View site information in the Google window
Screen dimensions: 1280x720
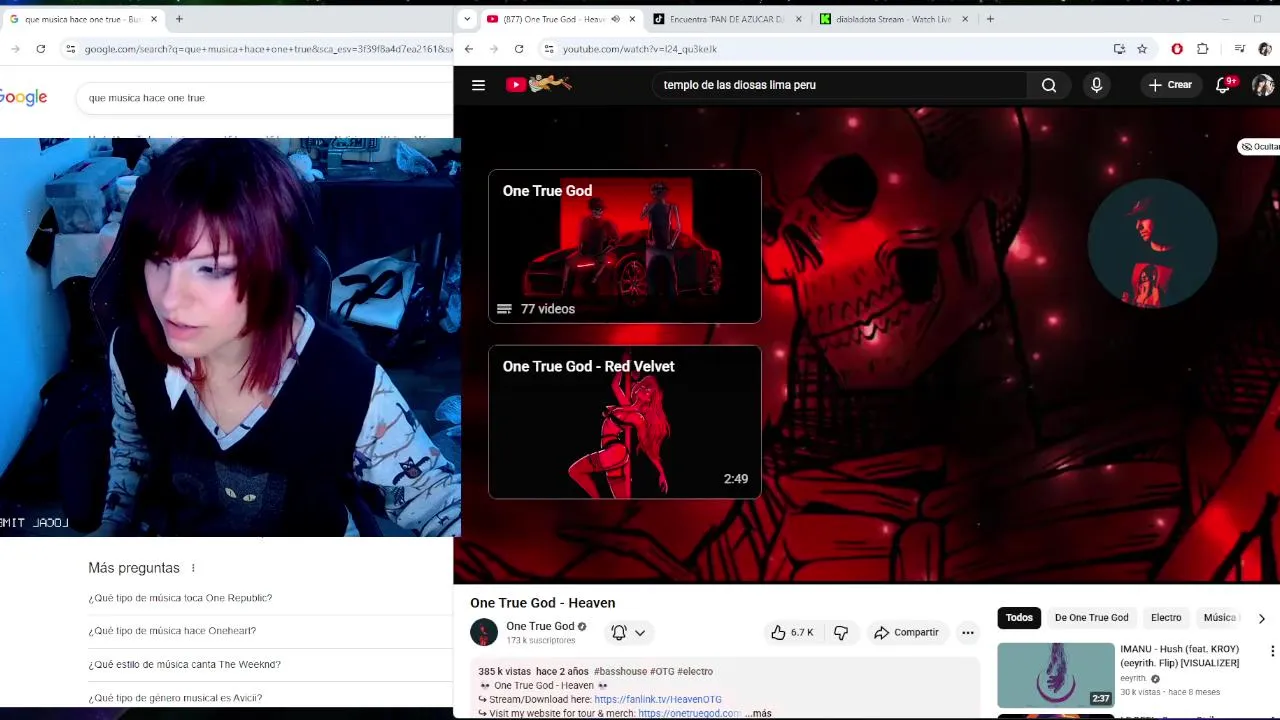point(70,48)
